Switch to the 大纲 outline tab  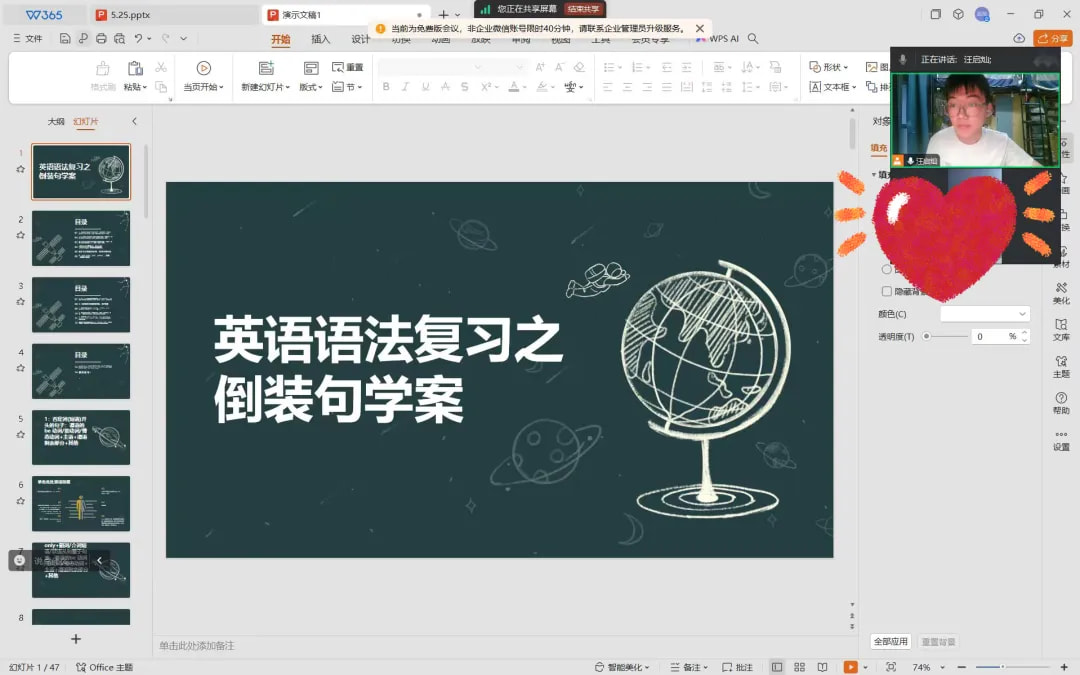(x=56, y=121)
